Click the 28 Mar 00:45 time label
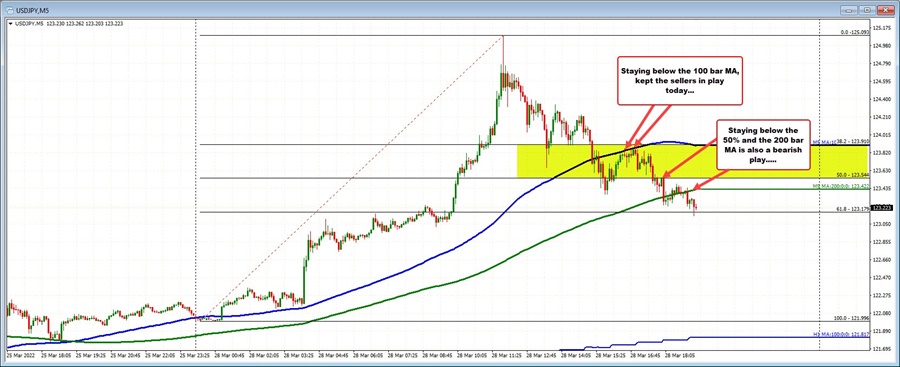This screenshot has height=367, width=900. [x=230, y=356]
